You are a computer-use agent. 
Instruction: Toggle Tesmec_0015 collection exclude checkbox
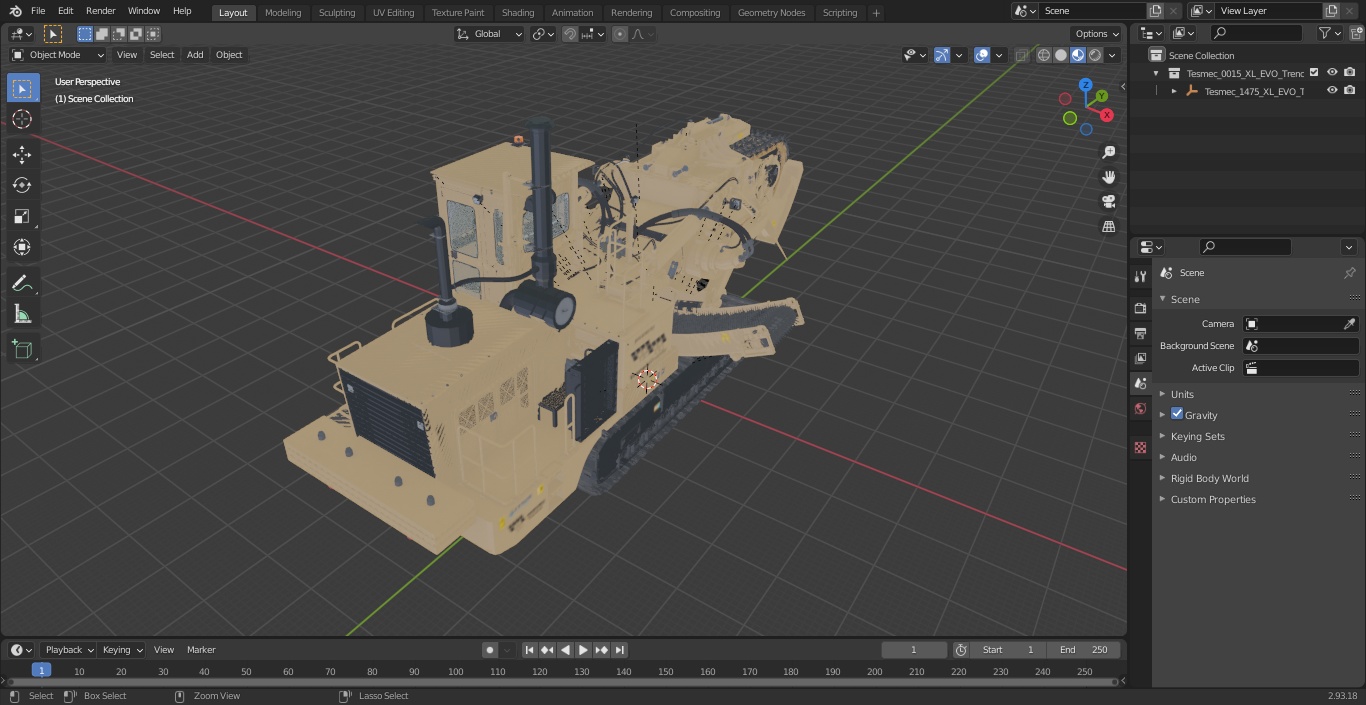pyautogui.click(x=1314, y=73)
